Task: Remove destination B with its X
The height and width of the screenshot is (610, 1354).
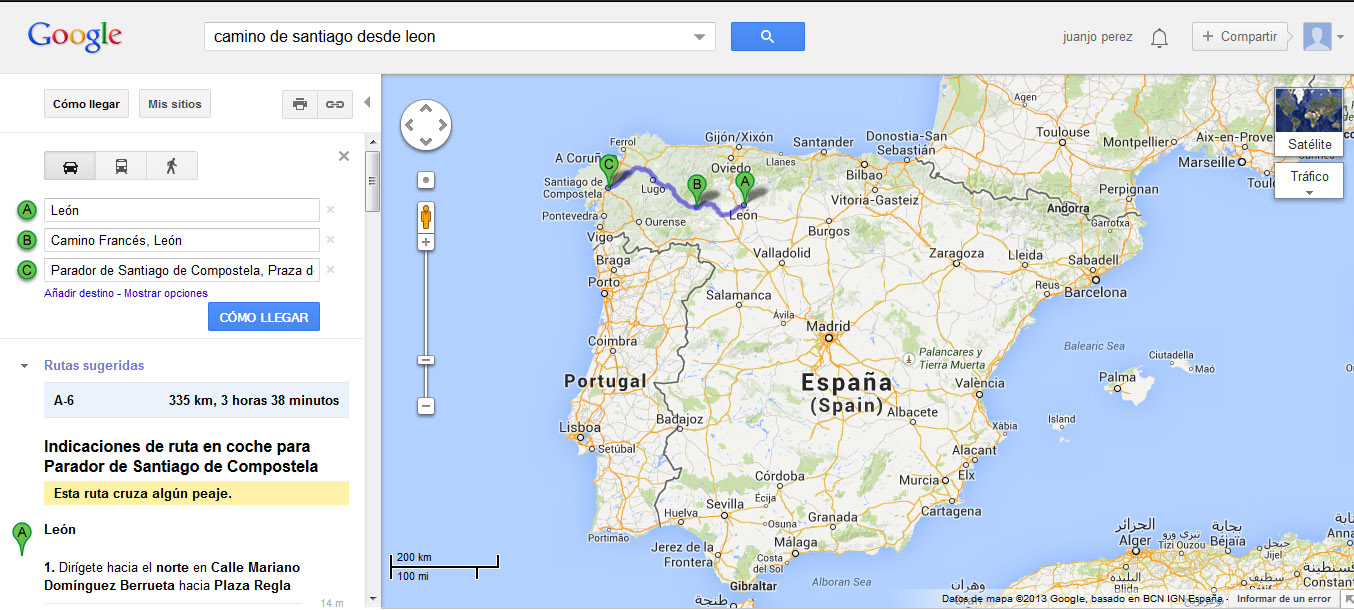Action: pyautogui.click(x=331, y=240)
